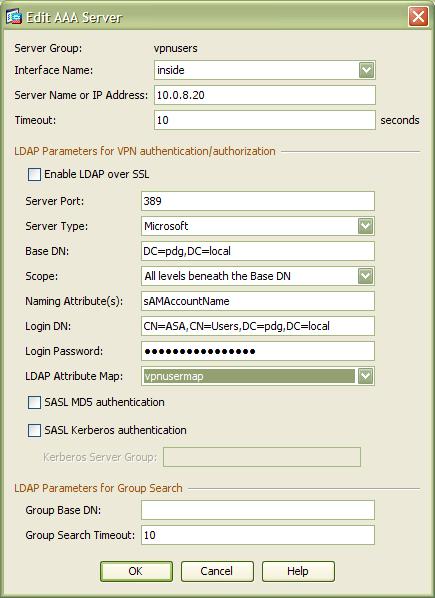Click the Edit AAA Server title bar icon
The height and width of the screenshot is (598, 435).
point(14,17)
